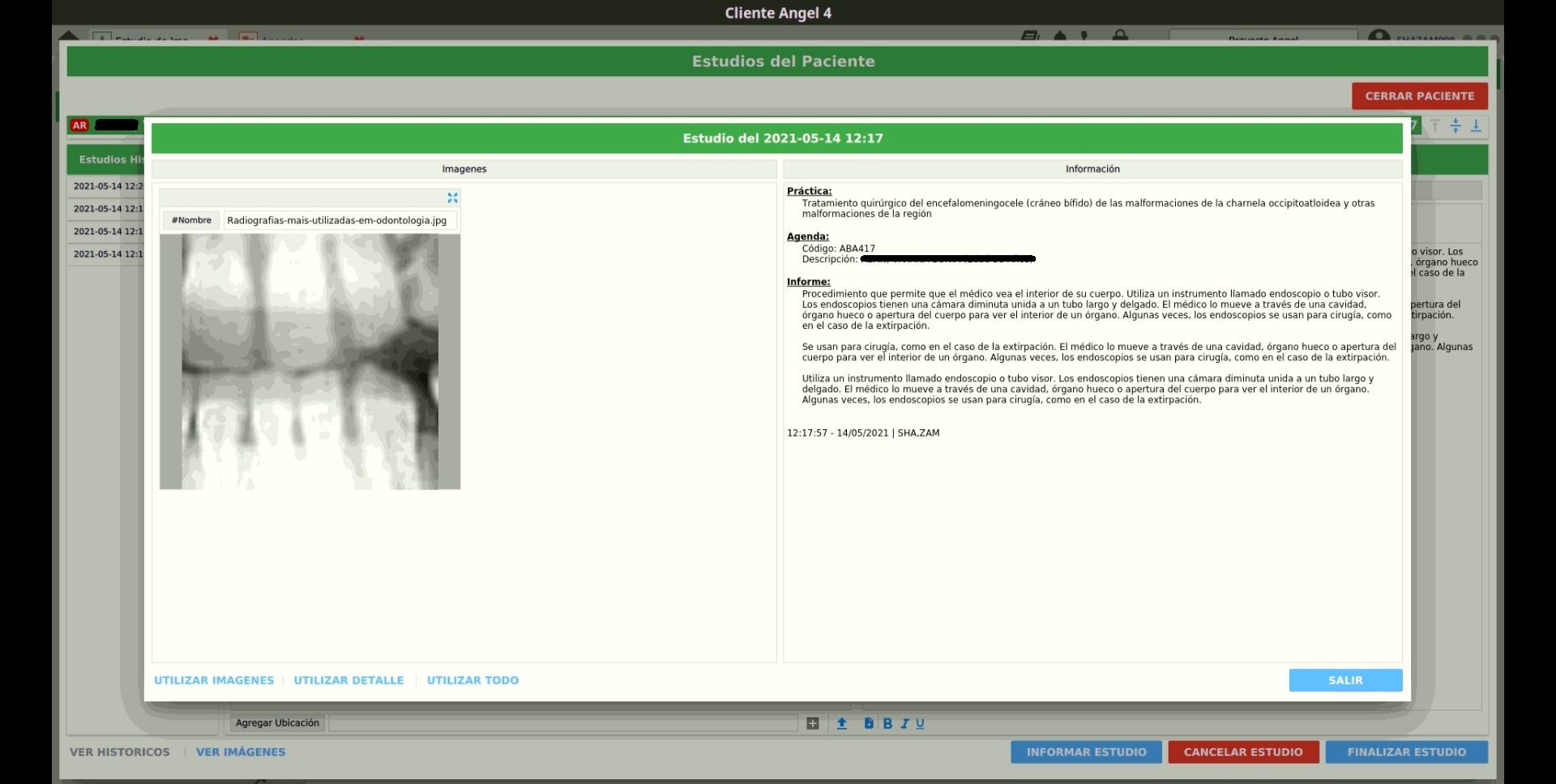The height and width of the screenshot is (784, 1556).
Task: Toggle bold formatting
Action: [887, 723]
